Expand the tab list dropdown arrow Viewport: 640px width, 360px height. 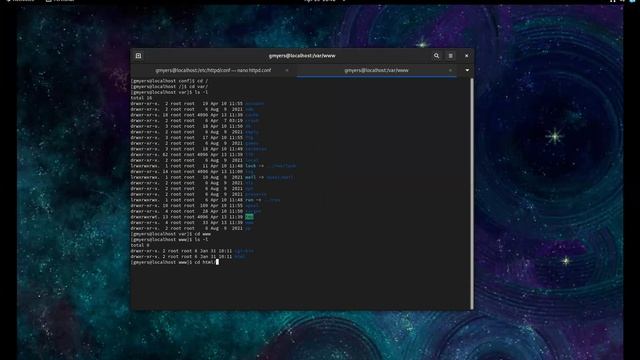click(467, 70)
